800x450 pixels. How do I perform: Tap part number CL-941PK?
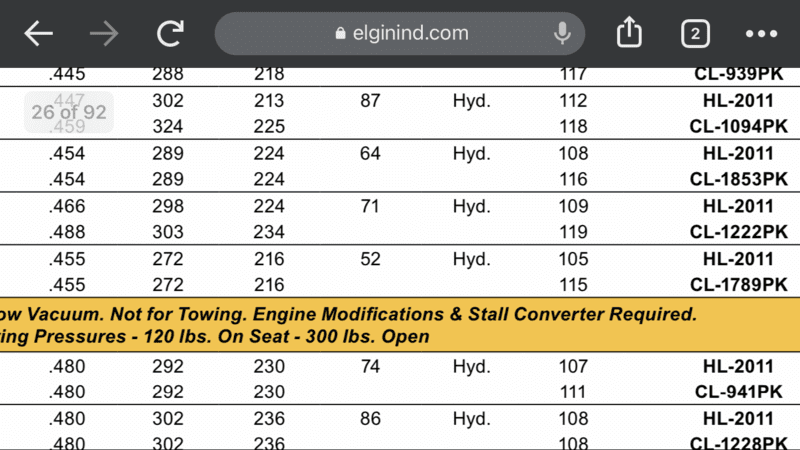(x=741, y=393)
